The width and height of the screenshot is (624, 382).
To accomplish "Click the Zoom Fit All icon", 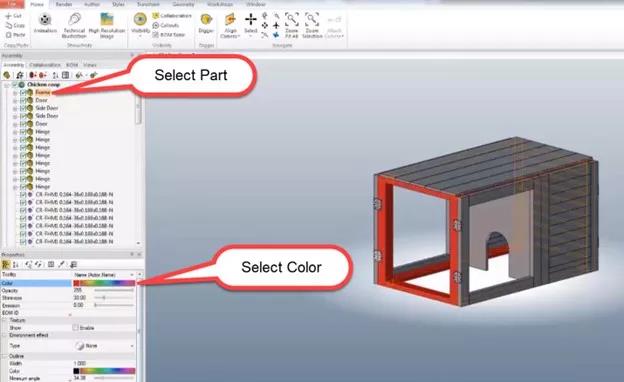I will point(292,25).
